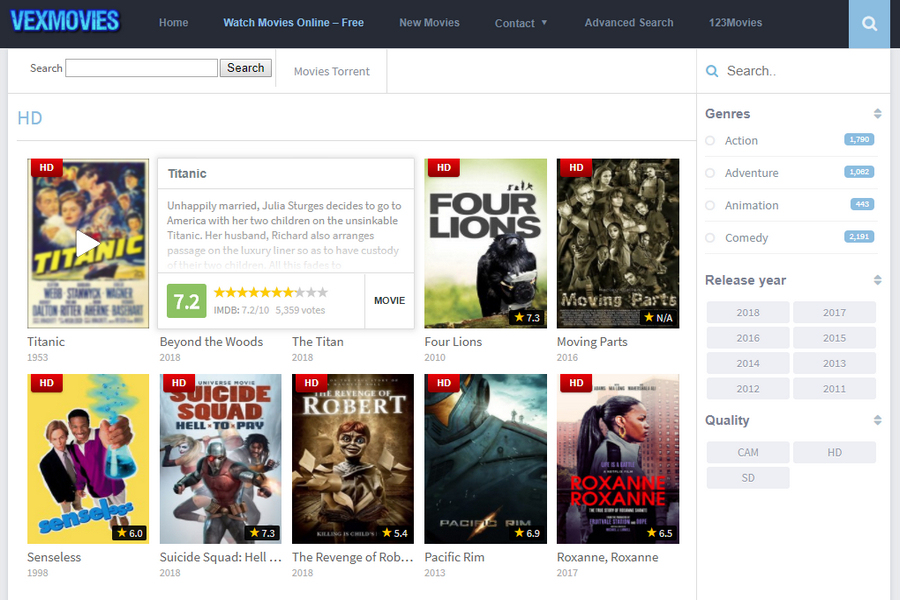Click the 1,790 count badge for Action
The width and height of the screenshot is (900, 600).
pos(859,140)
